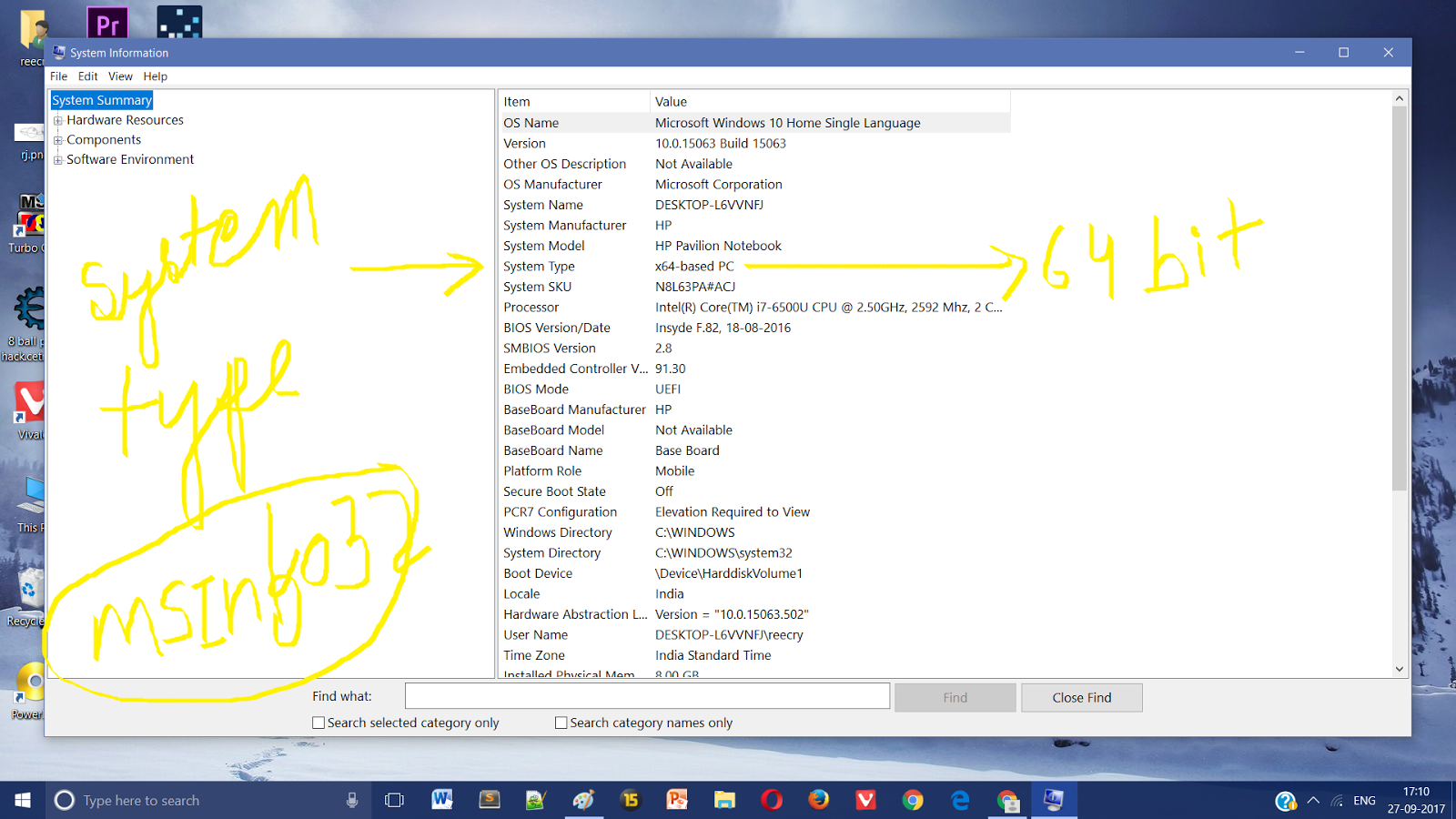Toggle Search selected category only checkbox

(x=318, y=723)
